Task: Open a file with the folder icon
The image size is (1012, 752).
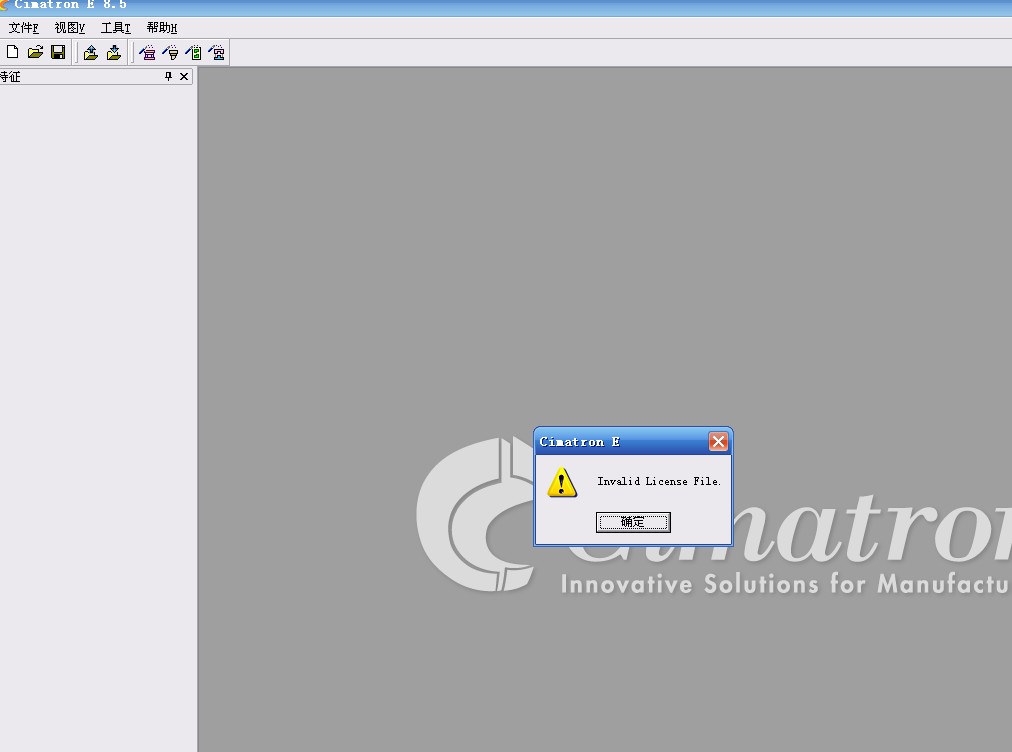Action: [x=35, y=52]
